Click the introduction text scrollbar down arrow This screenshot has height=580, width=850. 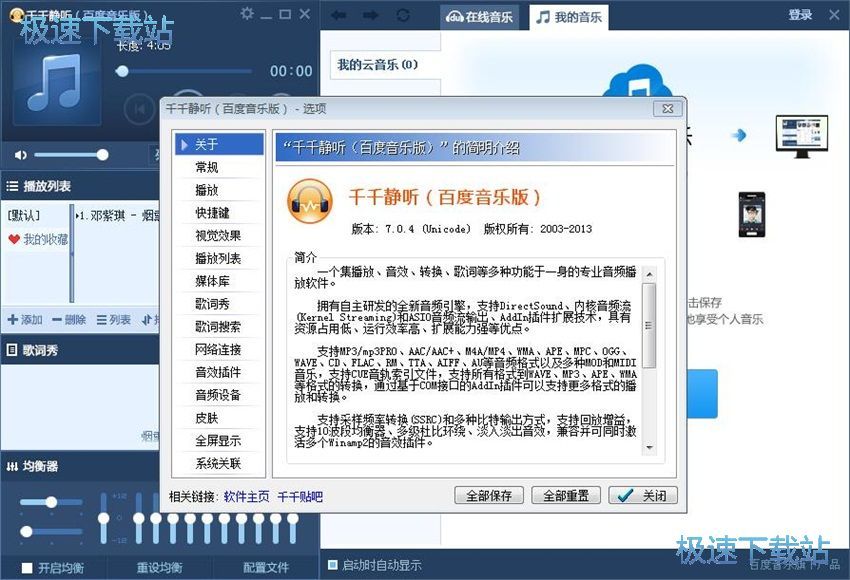tap(649, 448)
